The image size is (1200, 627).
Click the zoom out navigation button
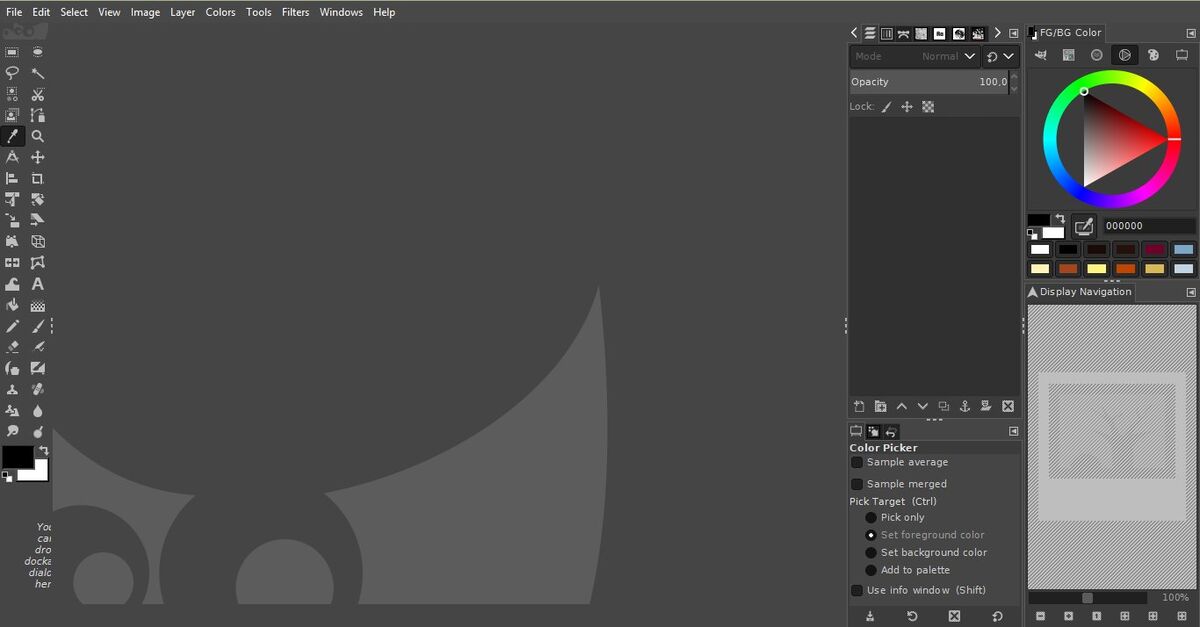pyautogui.click(x=1040, y=616)
